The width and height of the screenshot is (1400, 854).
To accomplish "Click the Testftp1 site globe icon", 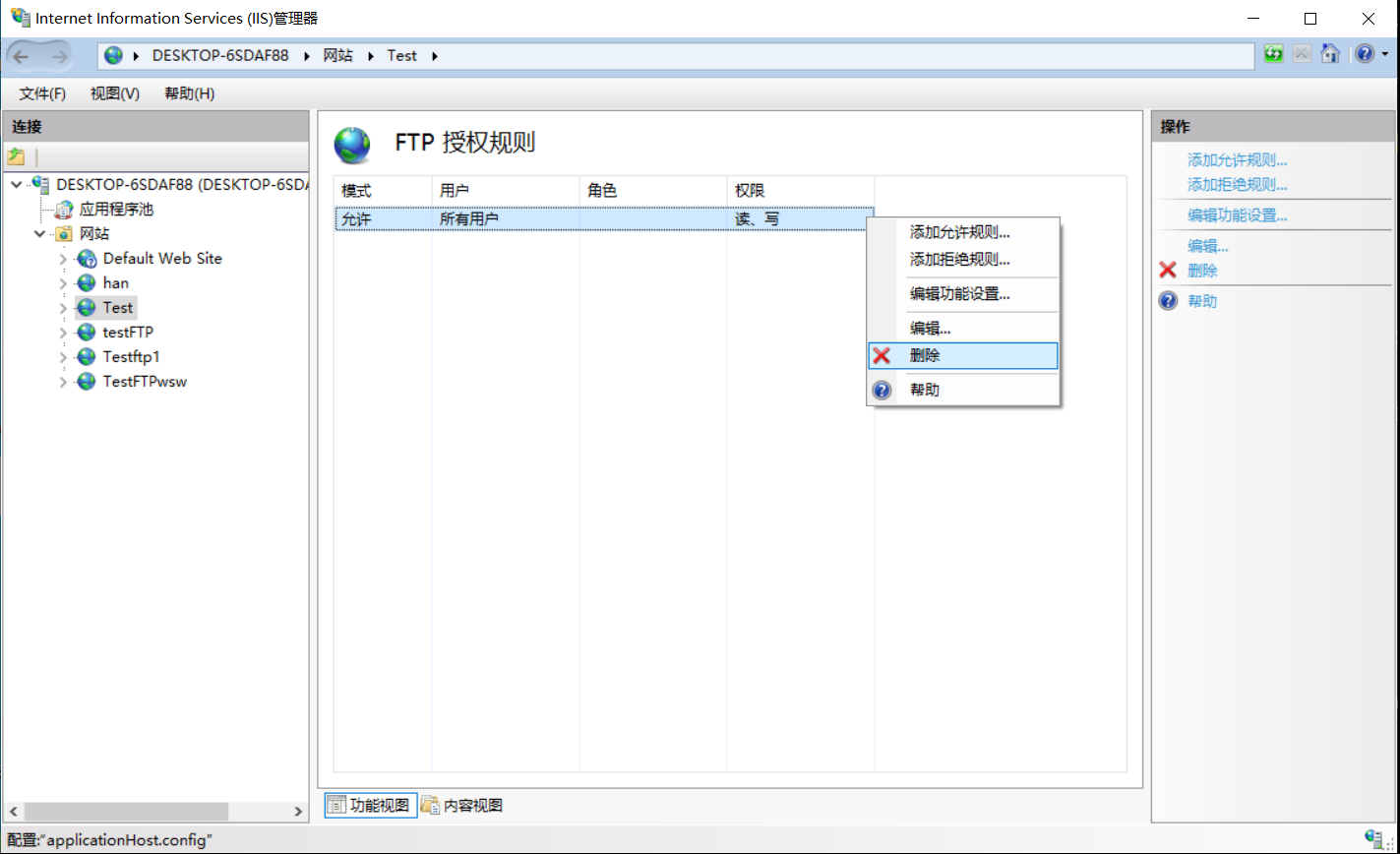I will click(87, 356).
